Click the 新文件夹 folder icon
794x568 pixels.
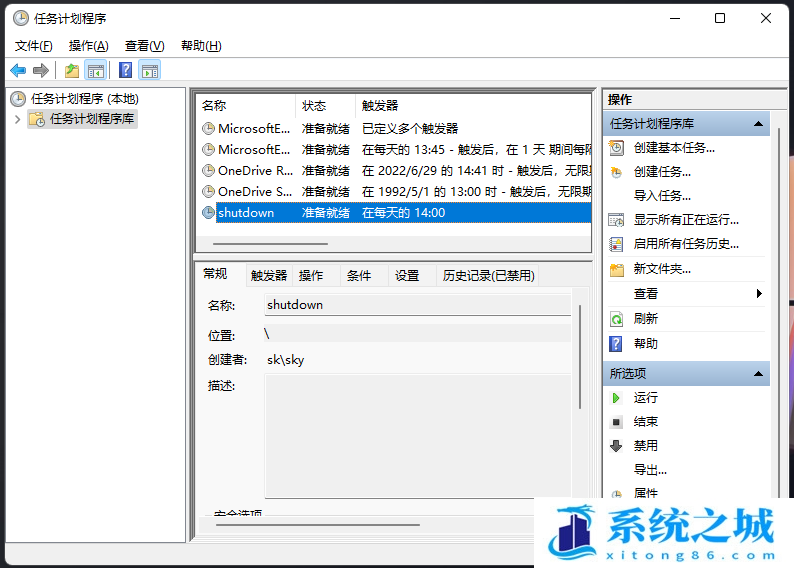616,269
